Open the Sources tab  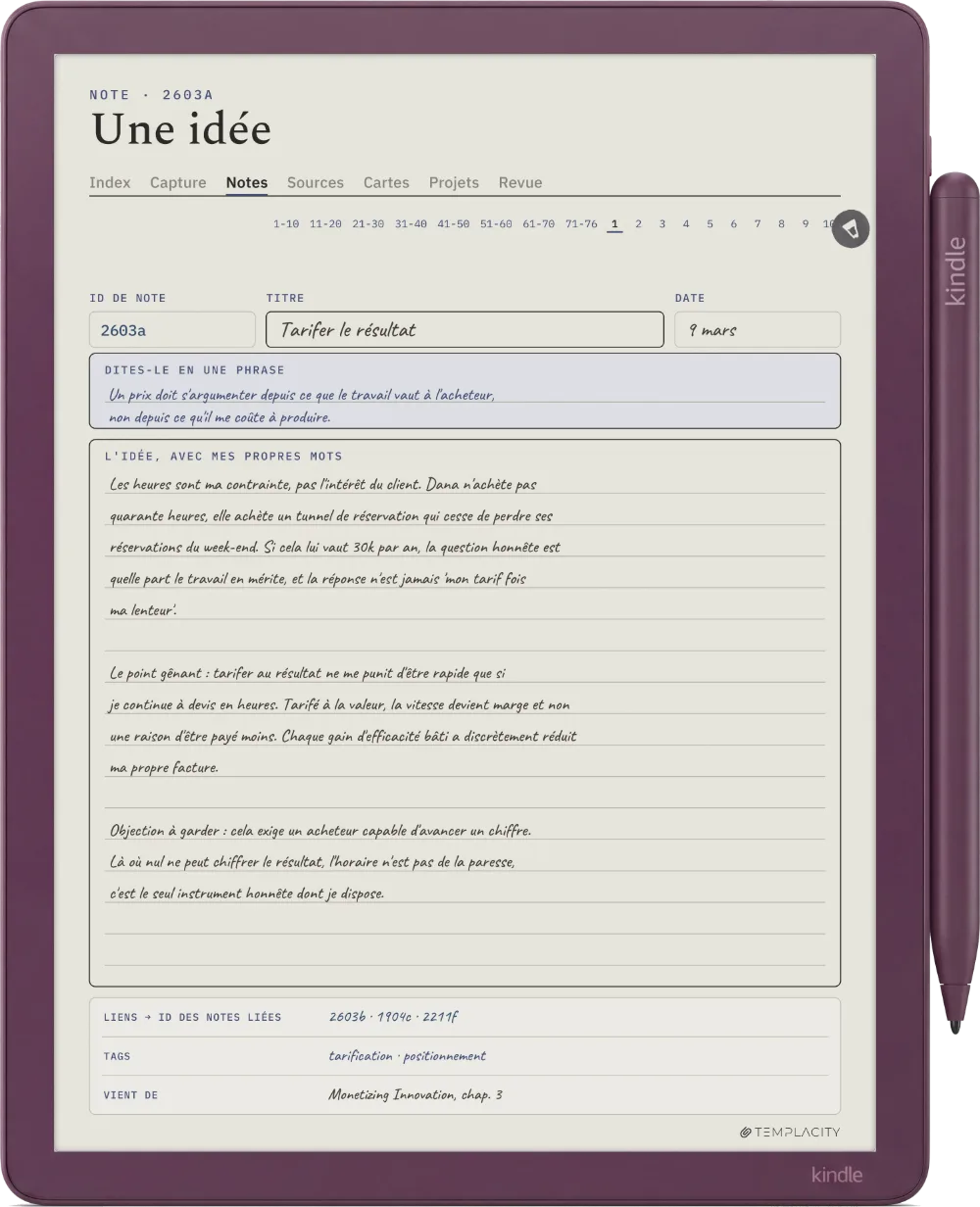tap(316, 182)
